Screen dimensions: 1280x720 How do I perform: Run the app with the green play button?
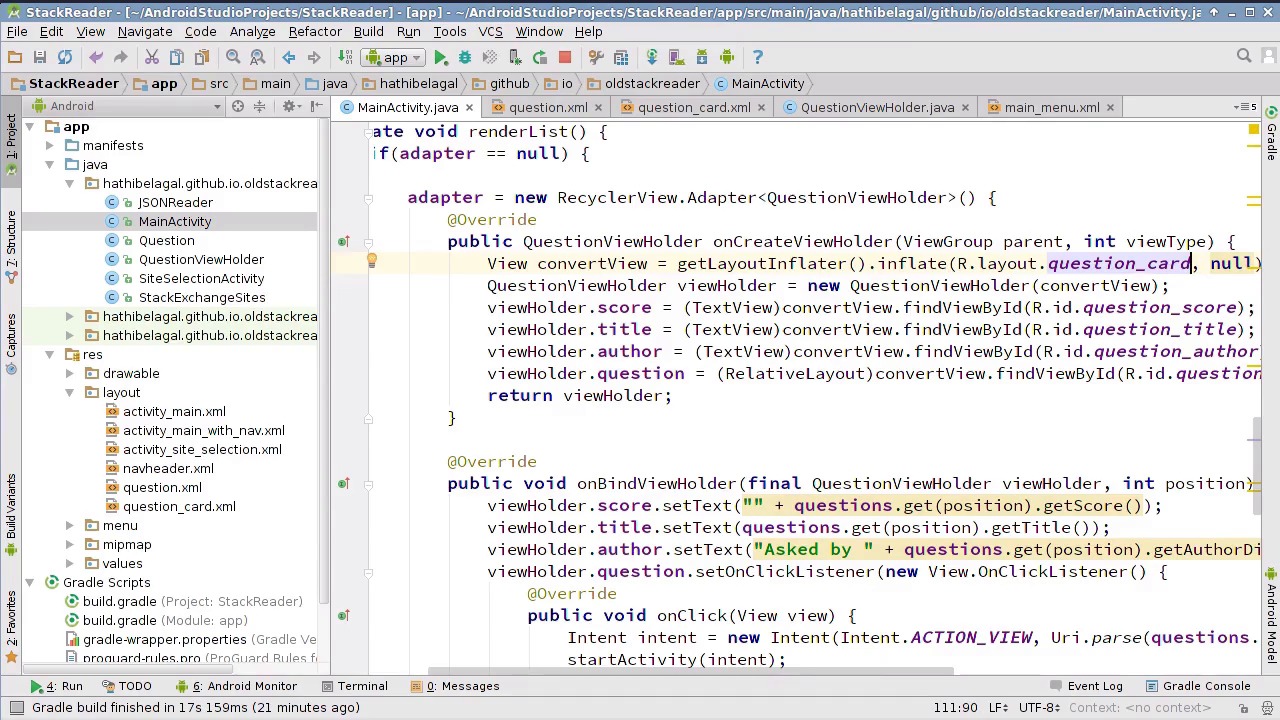pos(440,58)
